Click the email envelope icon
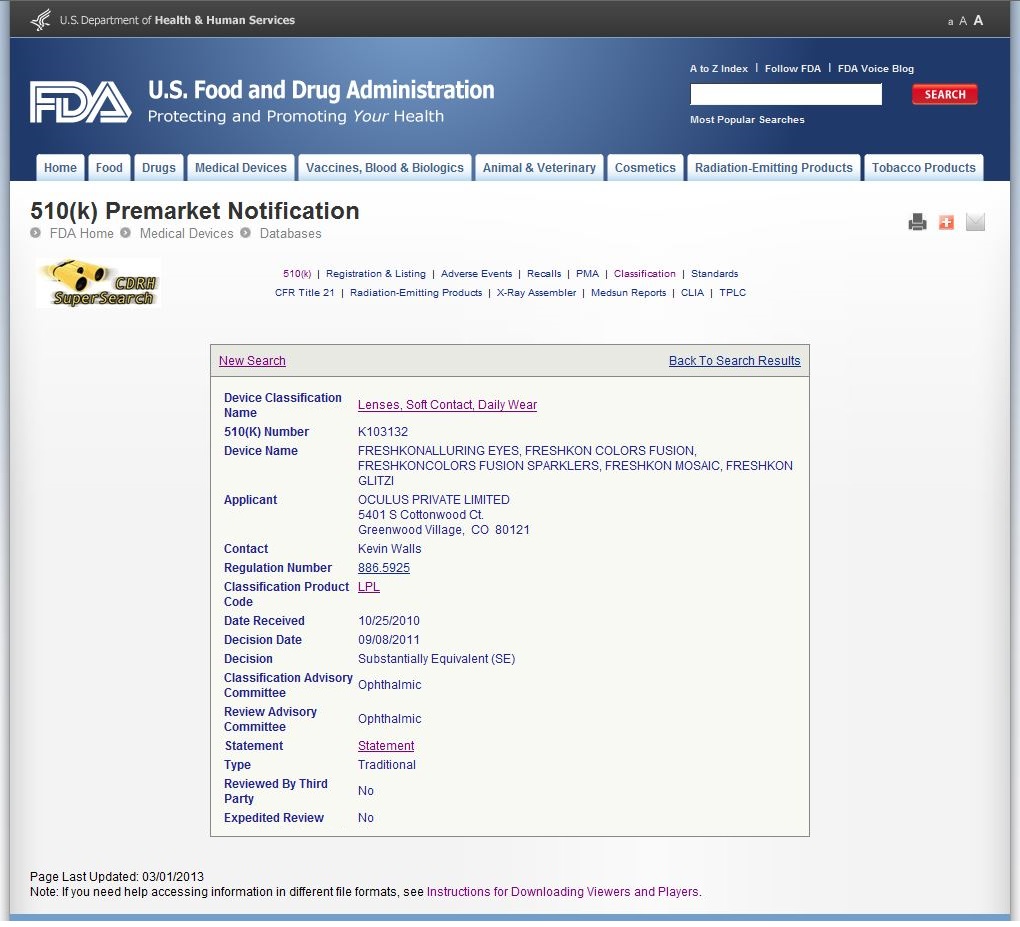Screen dimensions: 1020x927 click(x=975, y=222)
